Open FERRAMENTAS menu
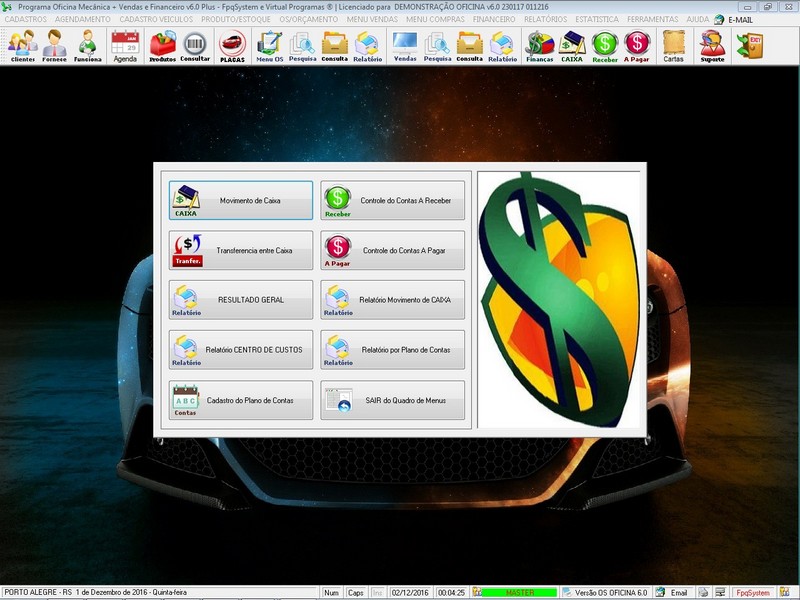800x600 pixels. [x=653, y=19]
